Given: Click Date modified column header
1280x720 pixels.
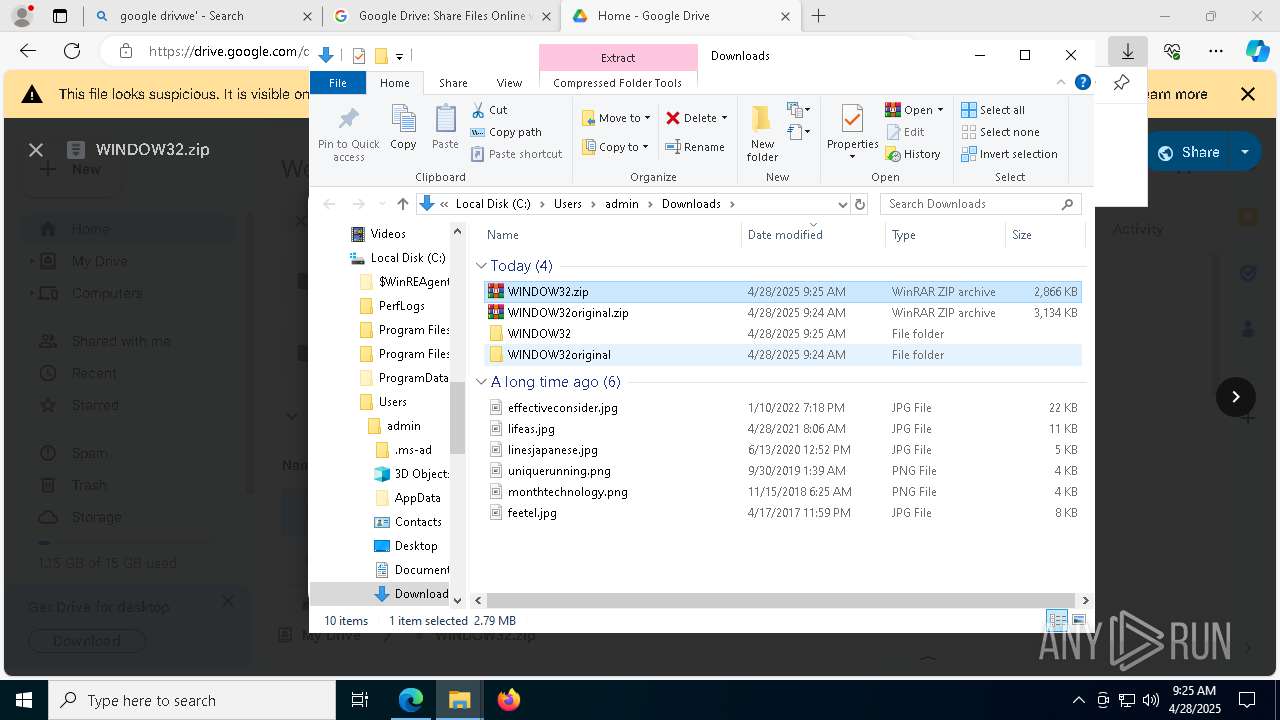Looking at the screenshot, I should (x=812, y=235).
